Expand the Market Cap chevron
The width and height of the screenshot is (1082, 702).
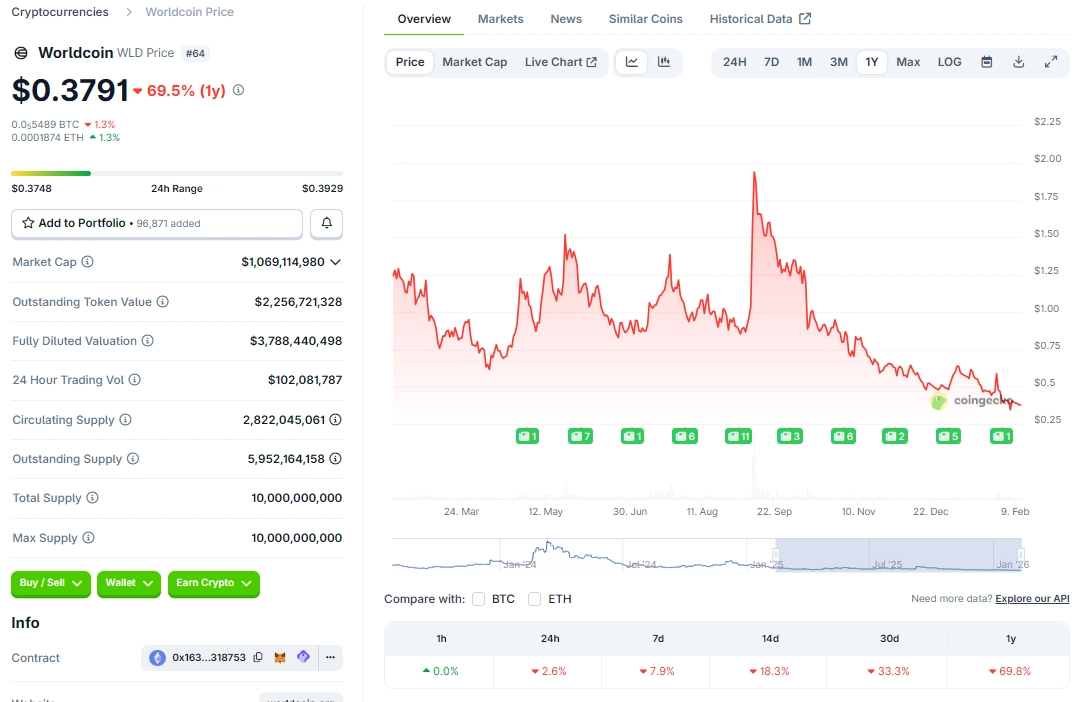336,262
